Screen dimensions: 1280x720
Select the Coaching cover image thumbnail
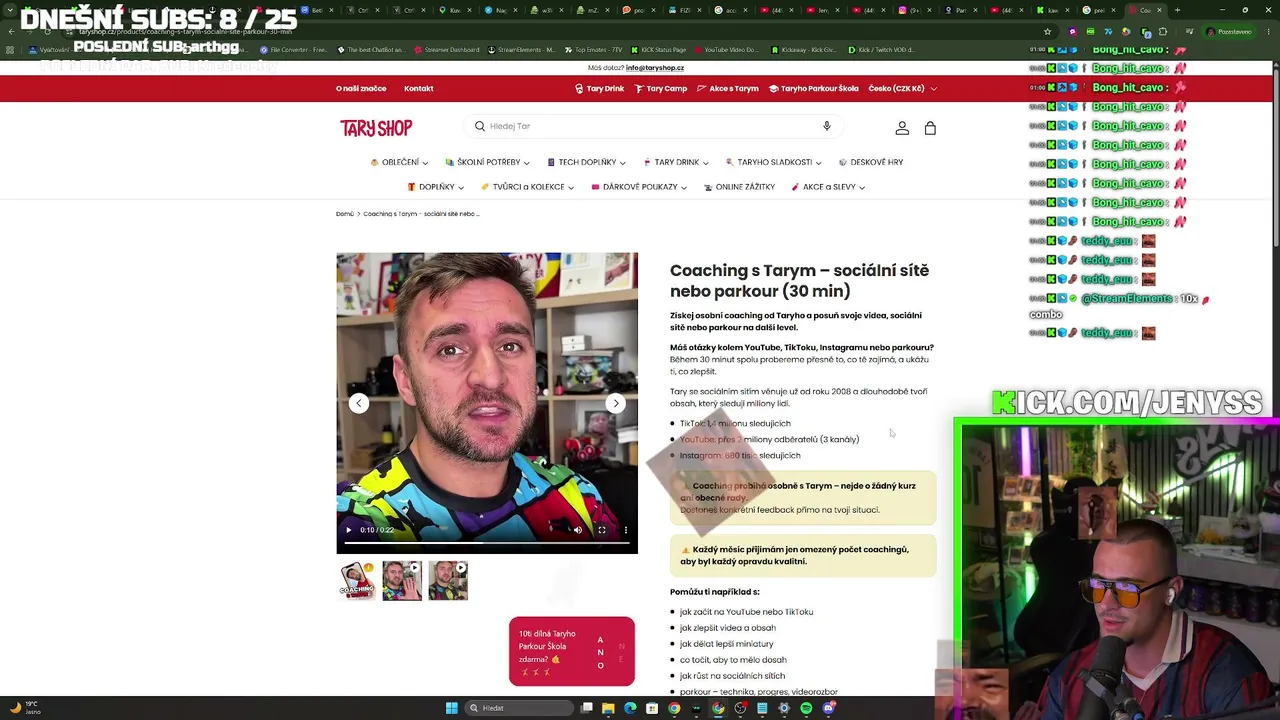click(x=357, y=581)
